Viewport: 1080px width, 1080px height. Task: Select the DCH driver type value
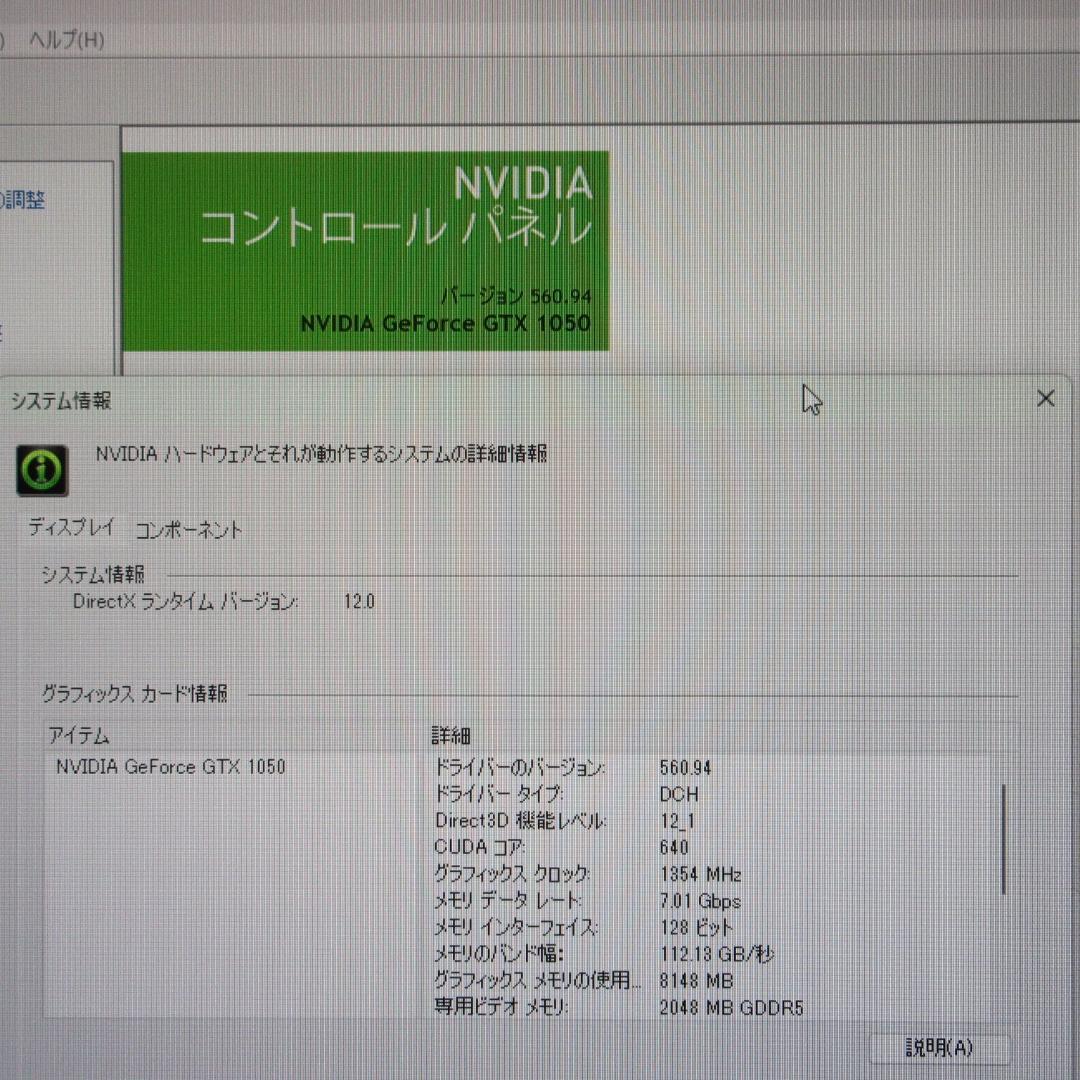tap(678, 794)
